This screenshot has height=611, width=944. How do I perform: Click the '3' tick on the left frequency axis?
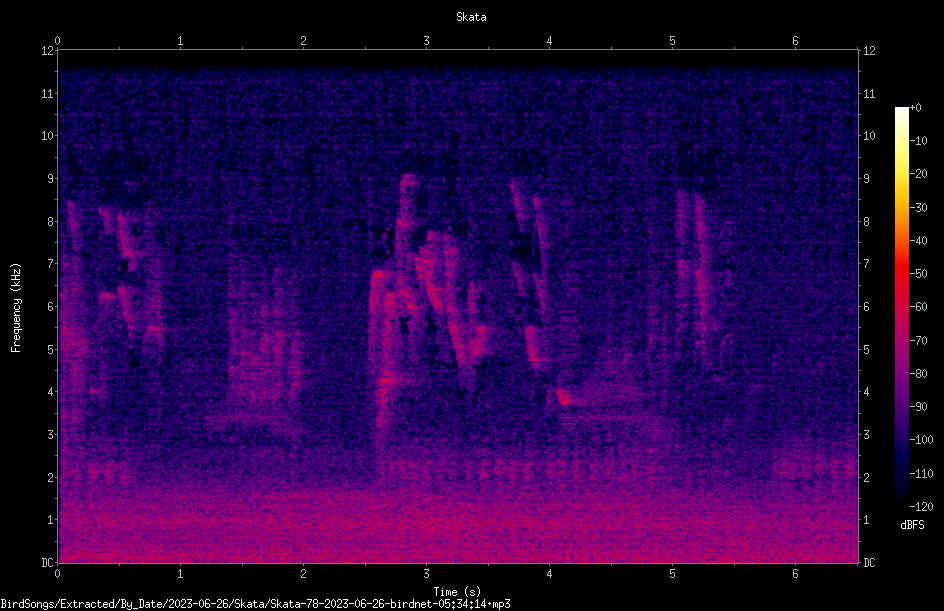pos(51,435)
